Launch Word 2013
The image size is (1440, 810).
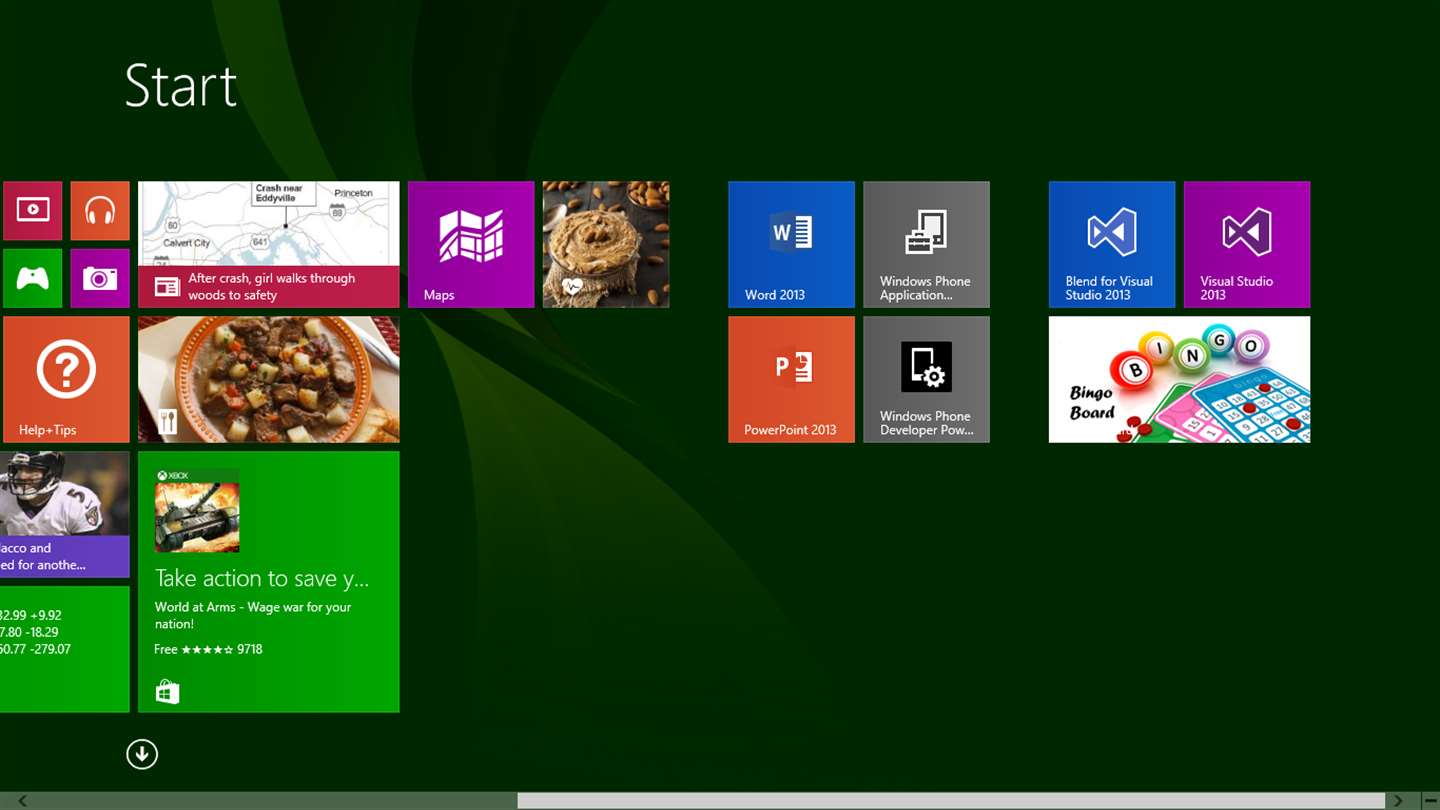point(791,244)
